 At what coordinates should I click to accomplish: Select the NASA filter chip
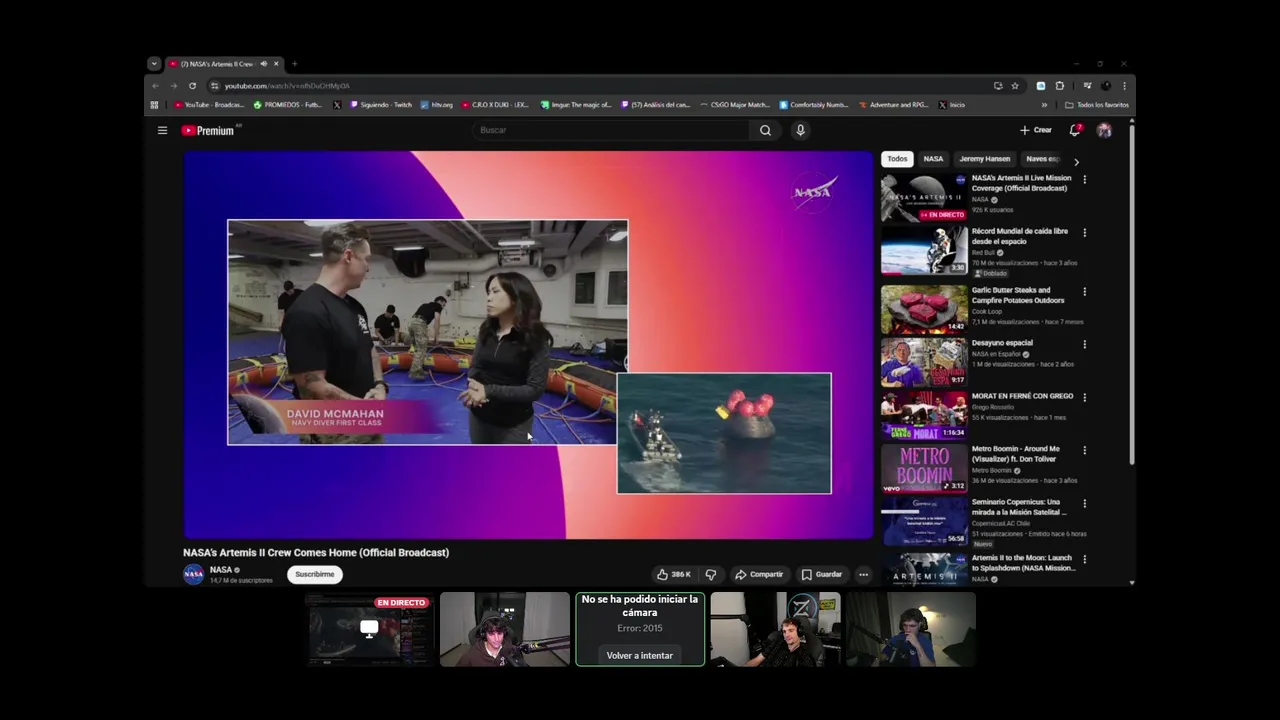pyautogui.click(x=933, y=159)
